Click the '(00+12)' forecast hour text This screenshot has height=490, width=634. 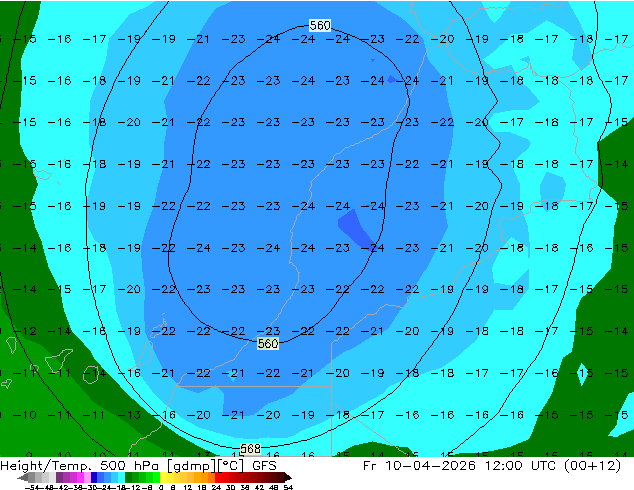pyautogui.click(x=593, y=466)
